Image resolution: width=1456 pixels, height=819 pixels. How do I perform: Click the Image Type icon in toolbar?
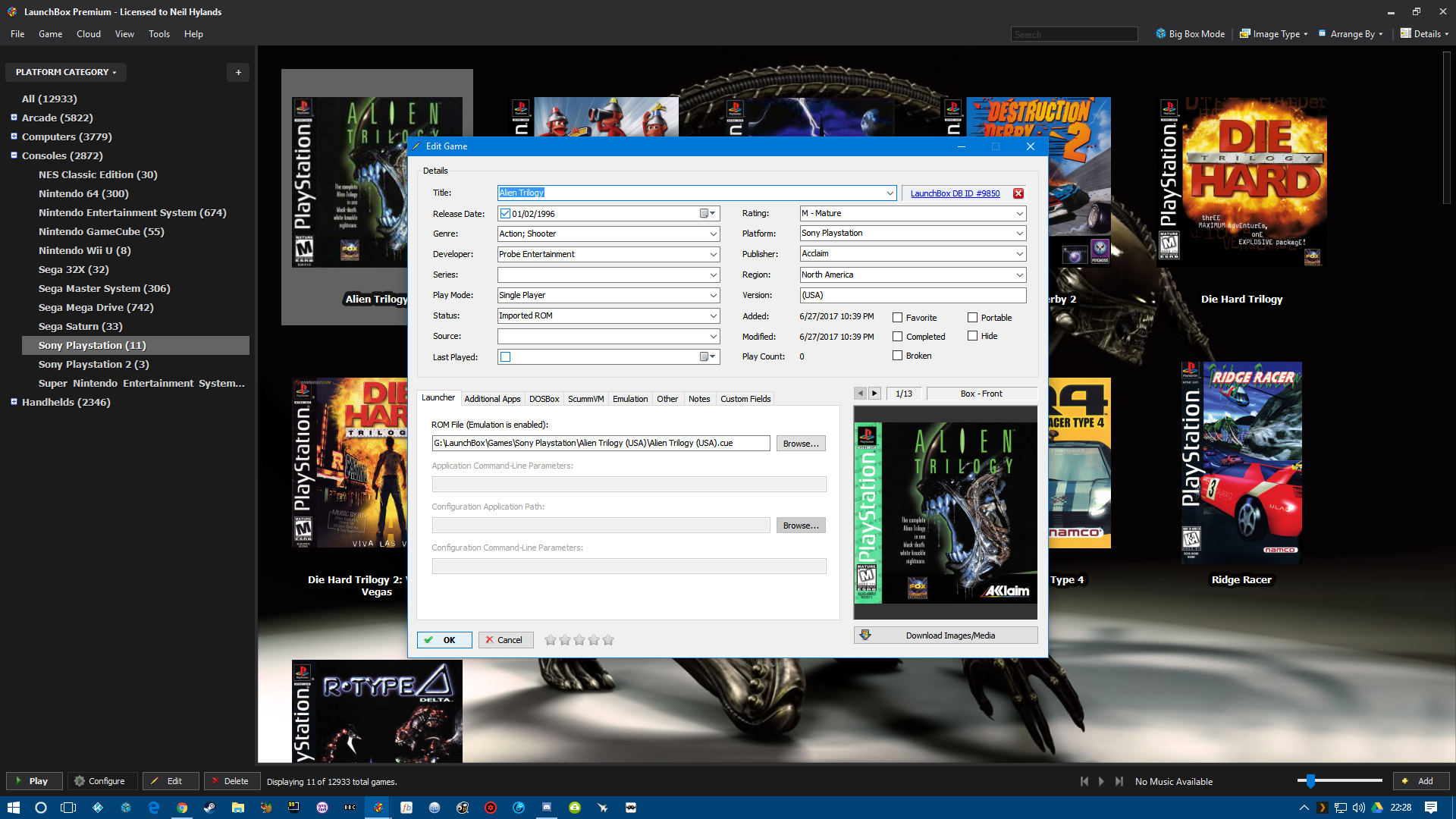point(1245,34)
